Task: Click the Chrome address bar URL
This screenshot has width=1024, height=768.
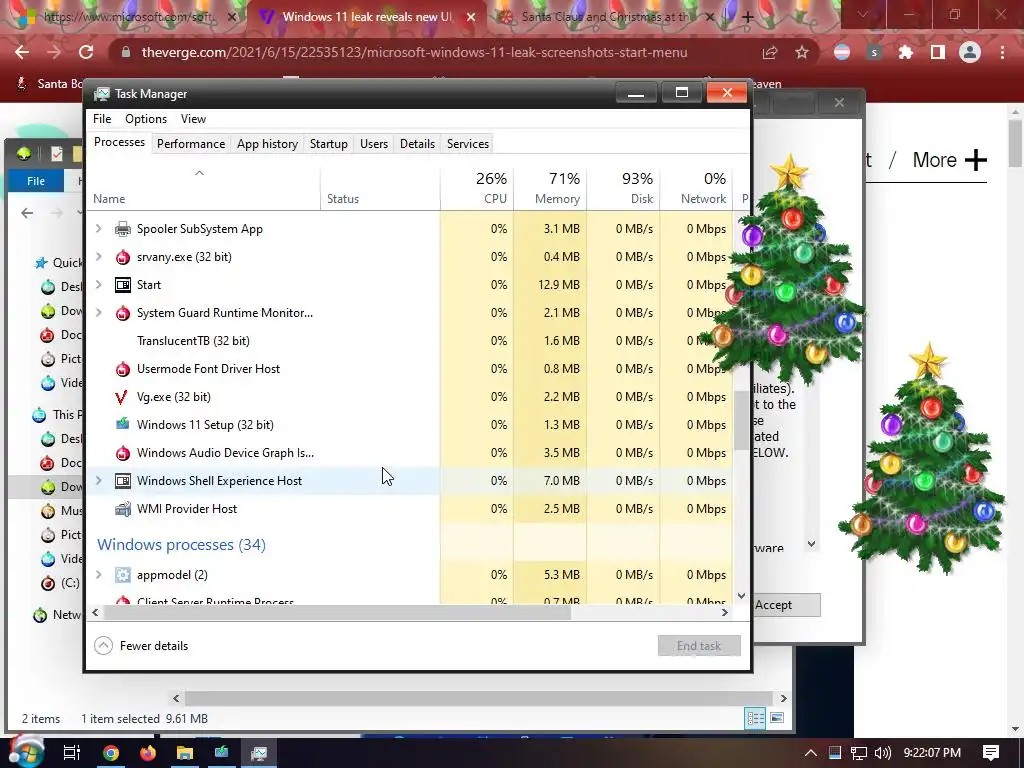Action: pos(414,52)
